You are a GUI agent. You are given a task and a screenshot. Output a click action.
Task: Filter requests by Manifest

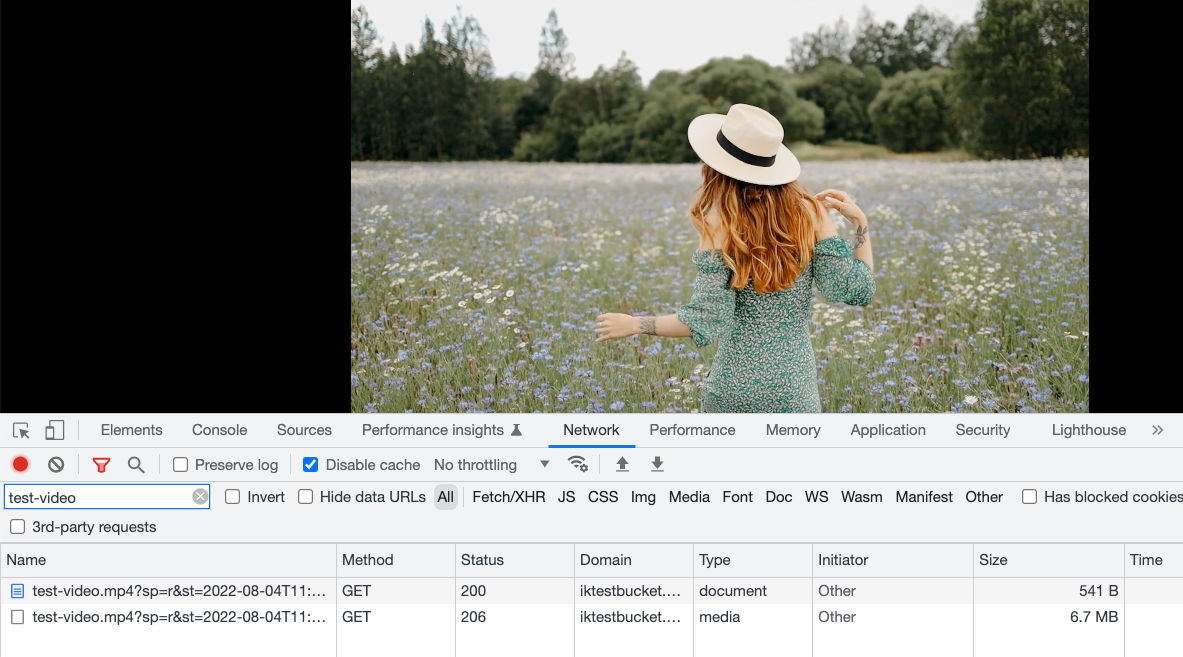coord(923,497)
